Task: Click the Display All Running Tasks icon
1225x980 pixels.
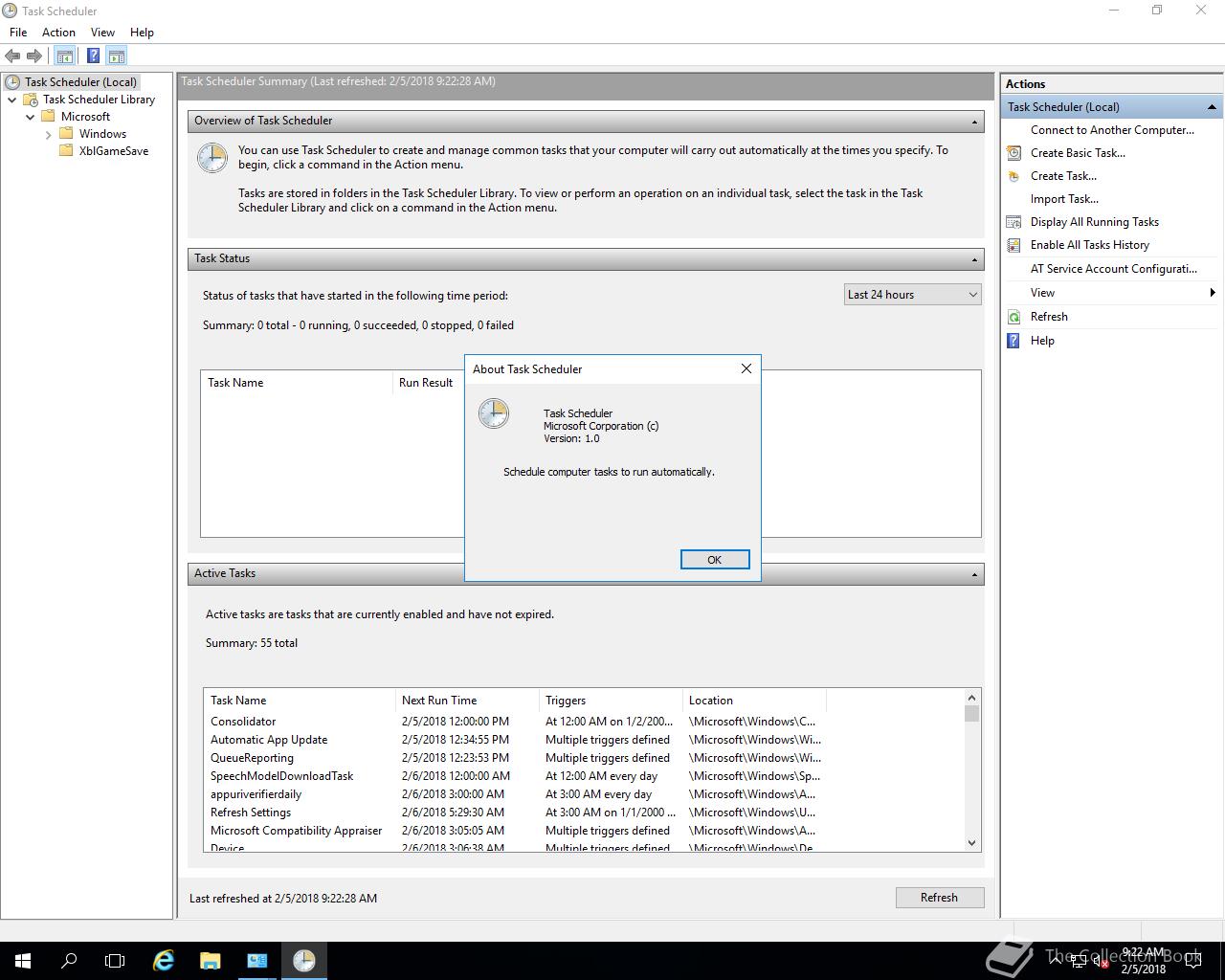Action: click(1013, 222)
